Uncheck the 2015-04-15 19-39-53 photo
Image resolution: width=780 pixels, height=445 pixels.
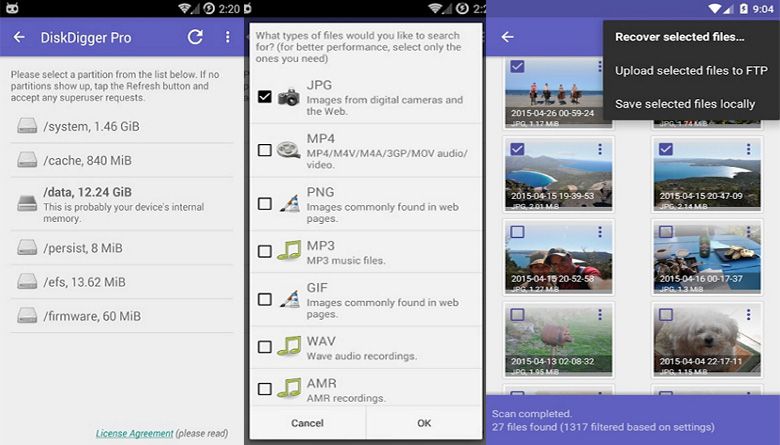[517, 149]
